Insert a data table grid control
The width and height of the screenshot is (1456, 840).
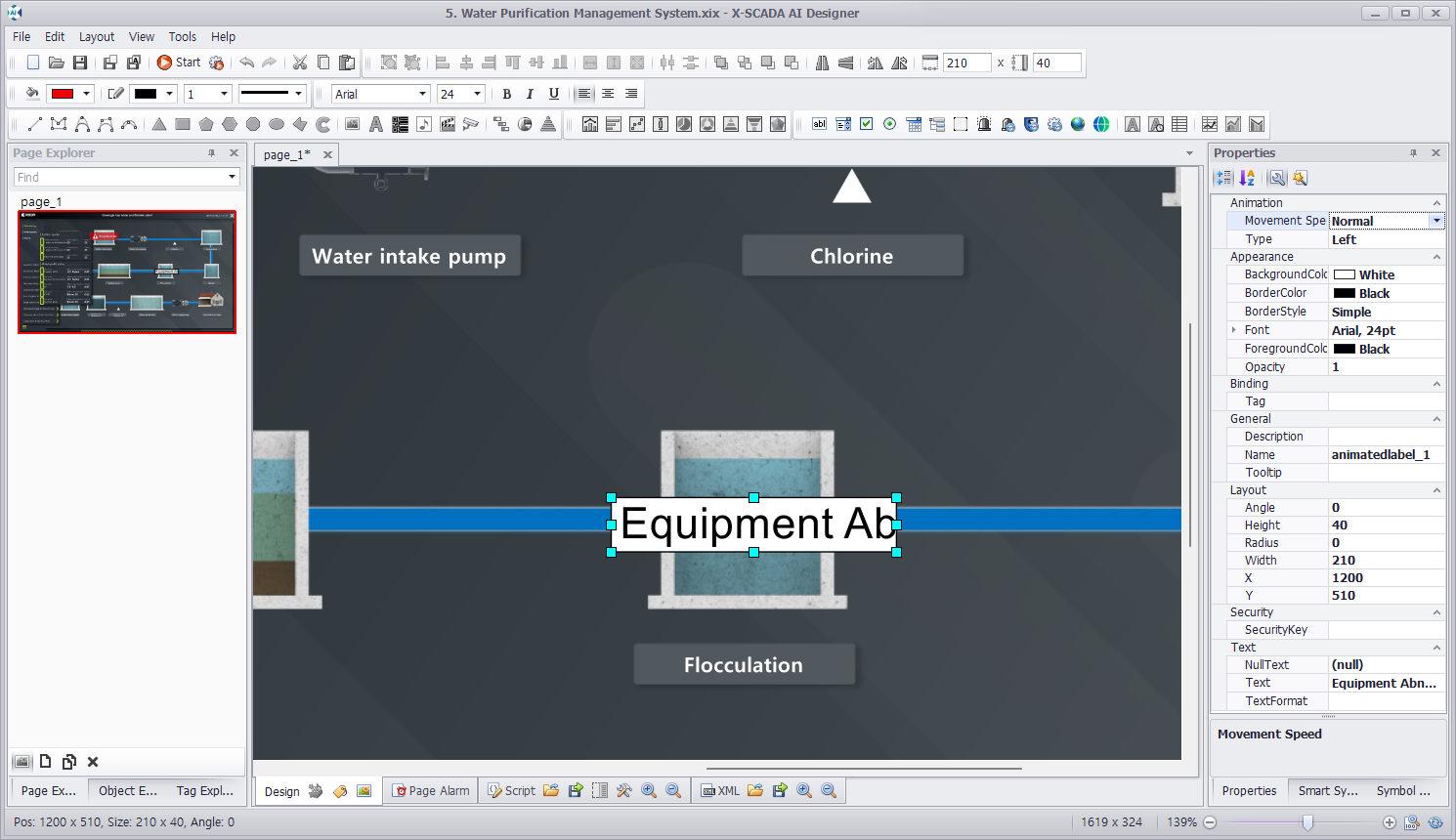[x=1179, y=124]
